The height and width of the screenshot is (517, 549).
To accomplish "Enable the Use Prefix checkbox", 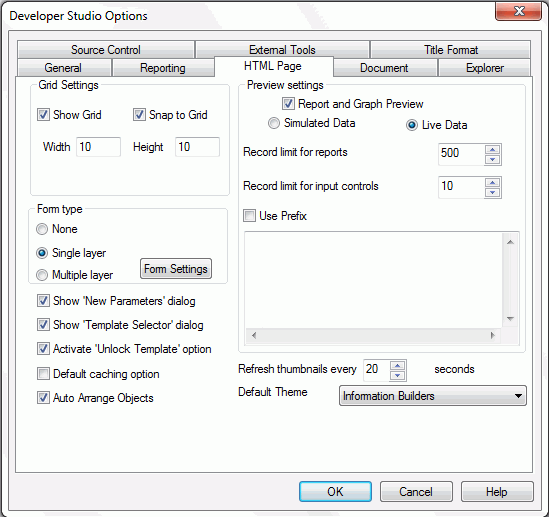I will 249,216.
